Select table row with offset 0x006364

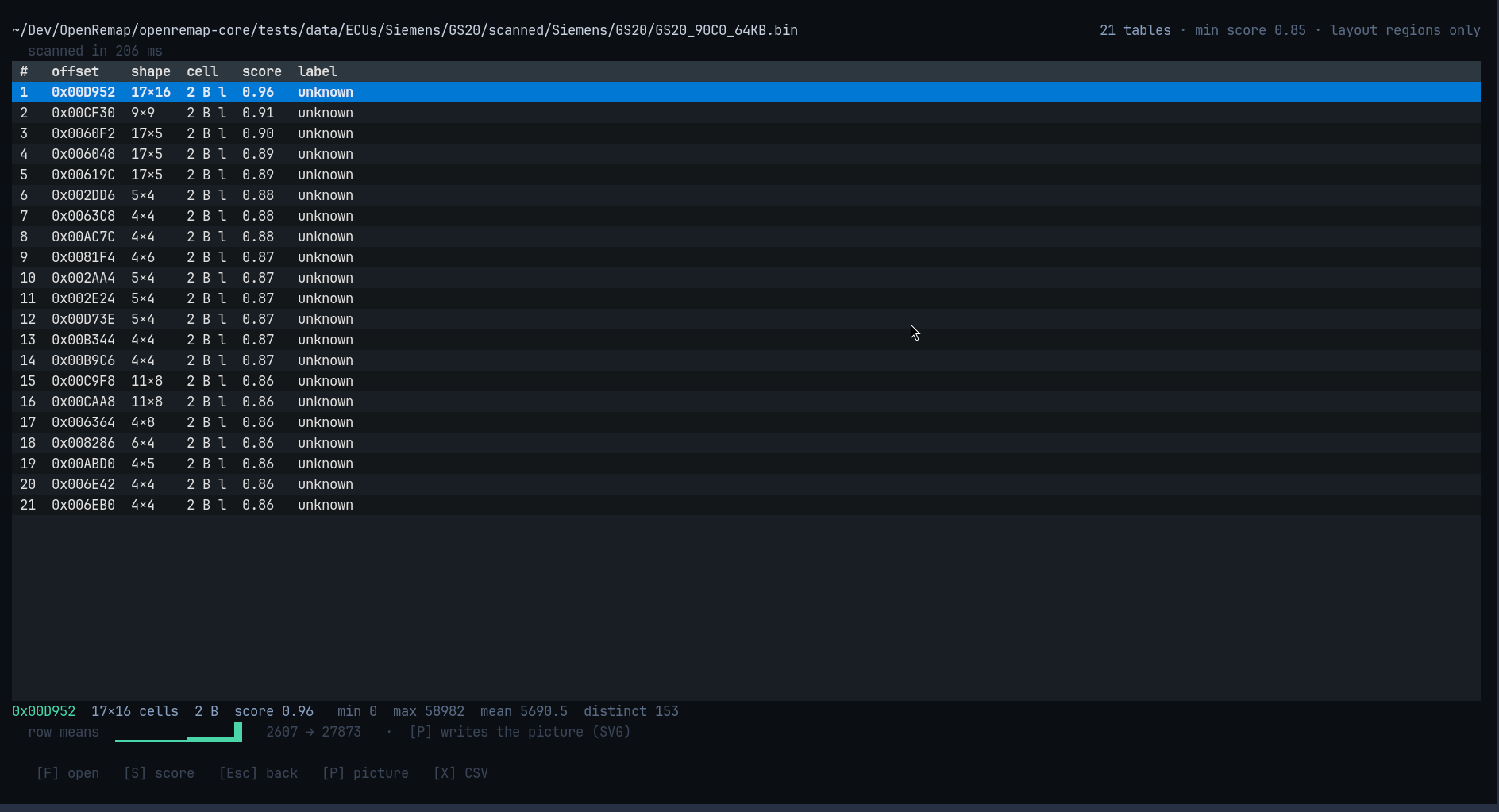click(746, 422)
